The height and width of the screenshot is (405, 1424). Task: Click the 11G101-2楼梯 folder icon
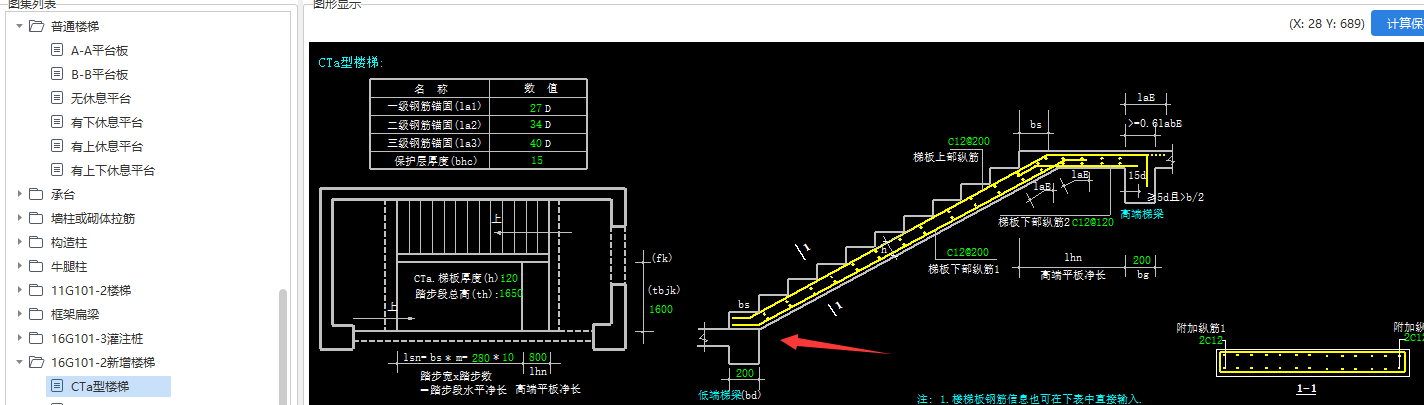click(36, 290)
